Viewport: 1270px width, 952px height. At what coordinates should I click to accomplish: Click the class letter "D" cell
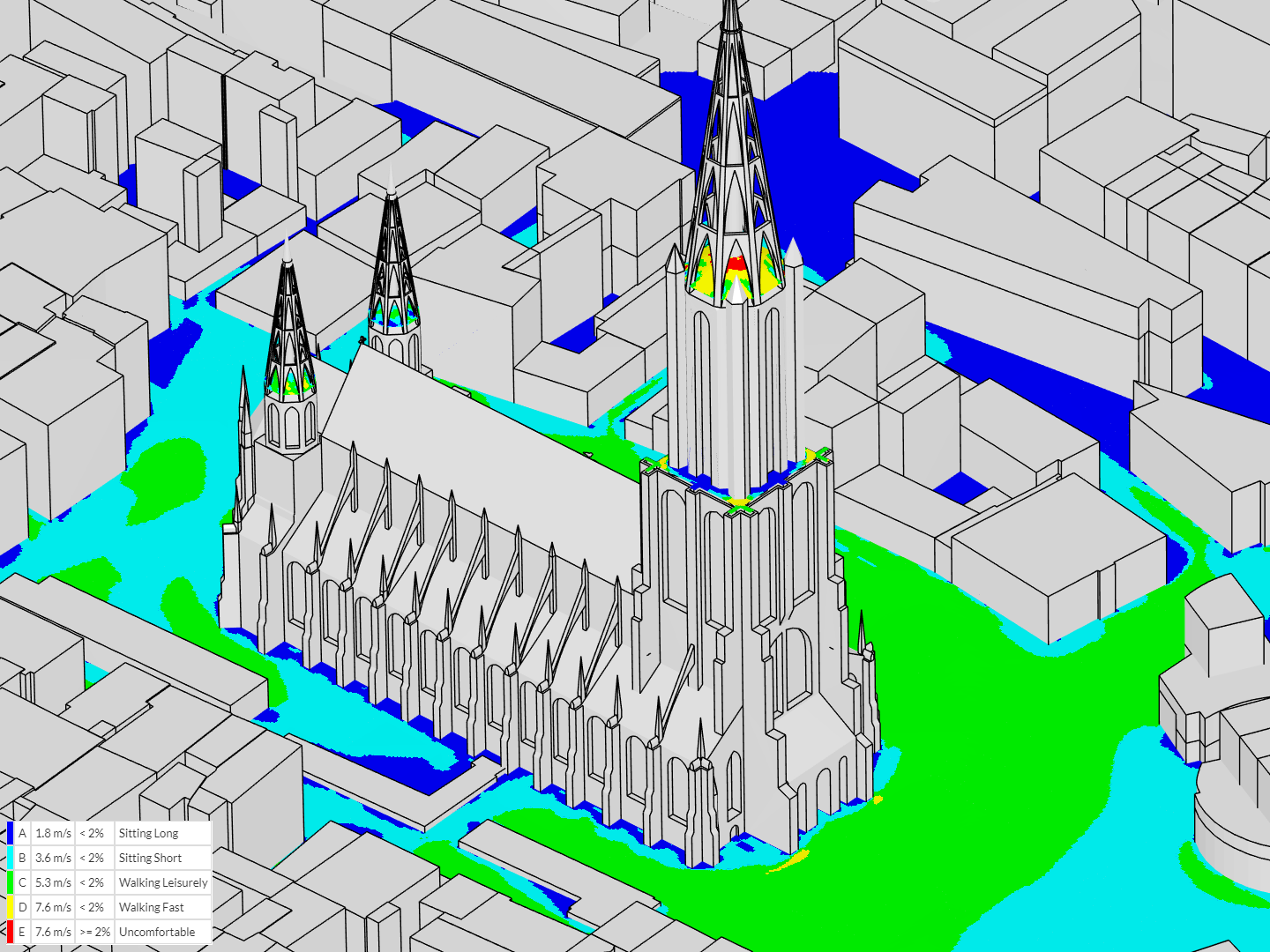pyautogui.click(x=23, y=907)
